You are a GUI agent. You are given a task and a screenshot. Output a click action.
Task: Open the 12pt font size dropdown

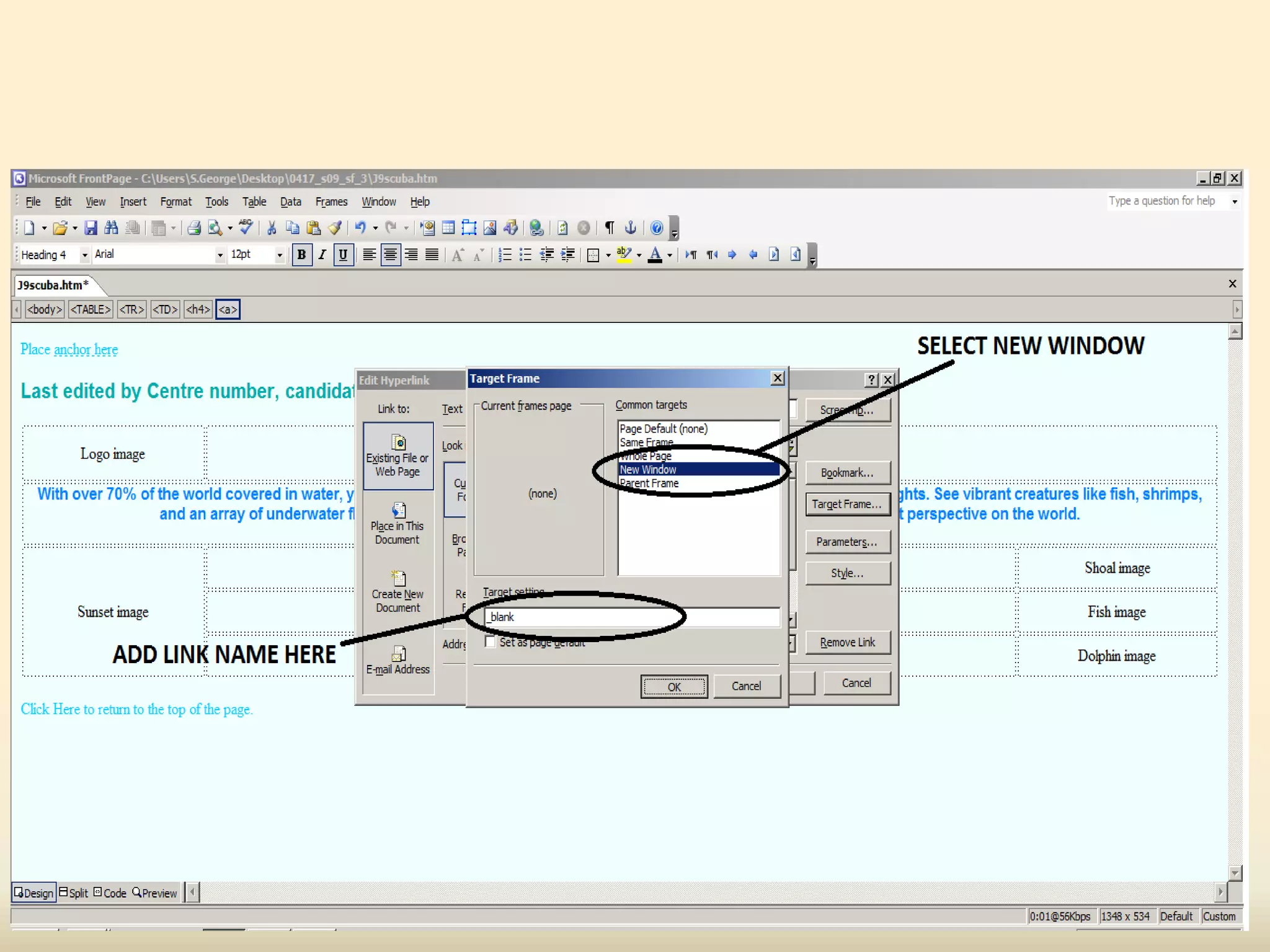pos(279,255)
